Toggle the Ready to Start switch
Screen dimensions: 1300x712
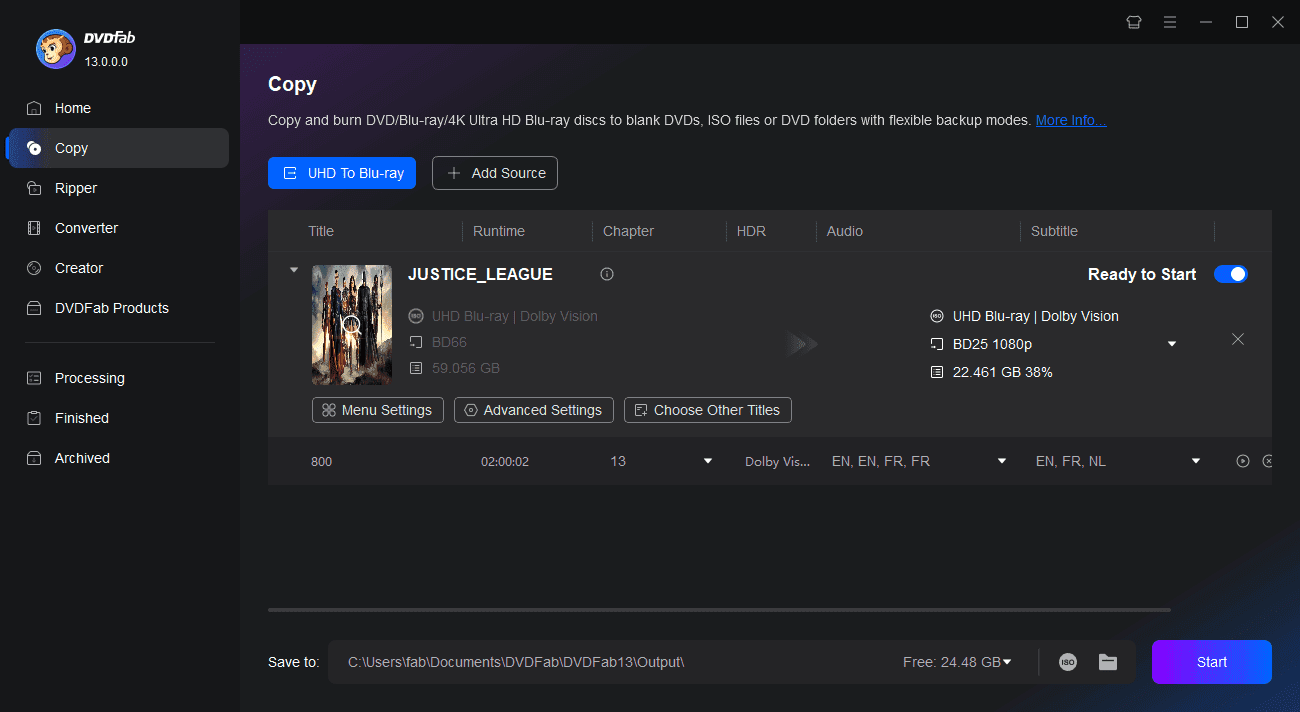1231,274
